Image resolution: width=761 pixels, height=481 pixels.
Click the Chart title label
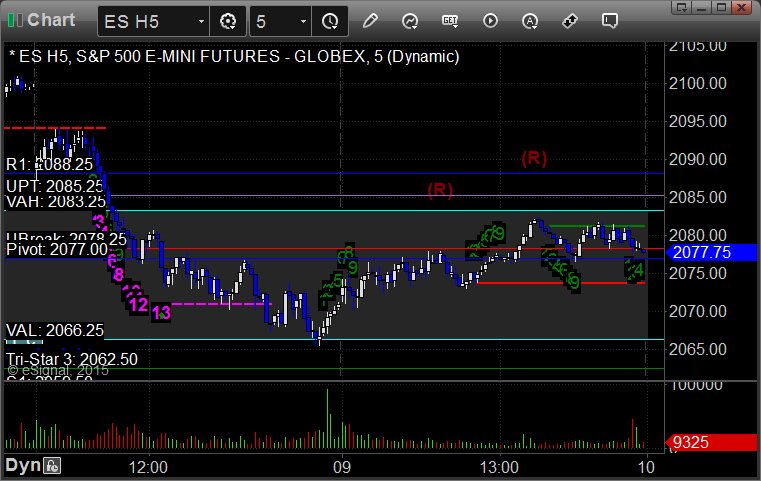[51, 20]
